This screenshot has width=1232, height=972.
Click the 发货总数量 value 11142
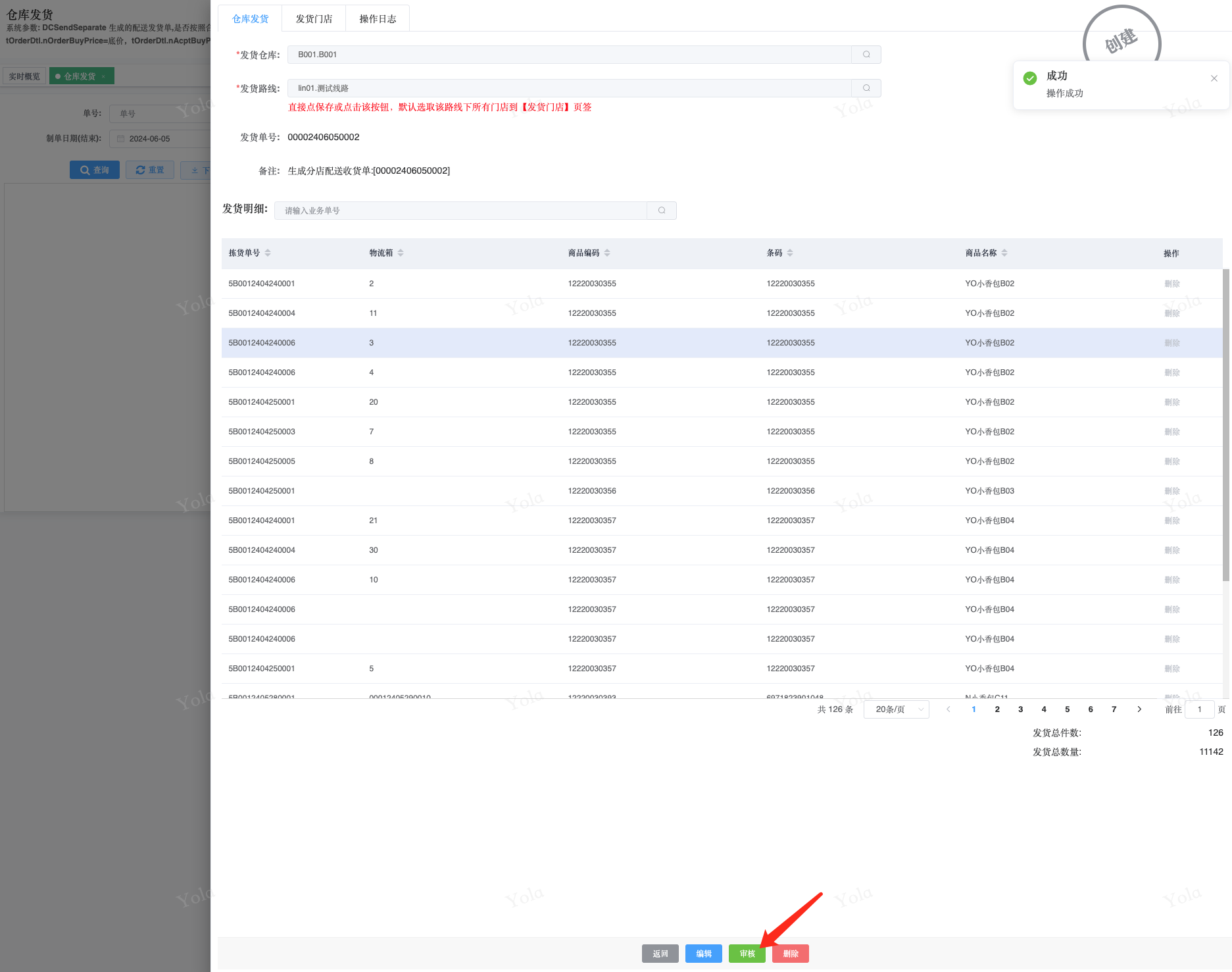pos(1212,752)
